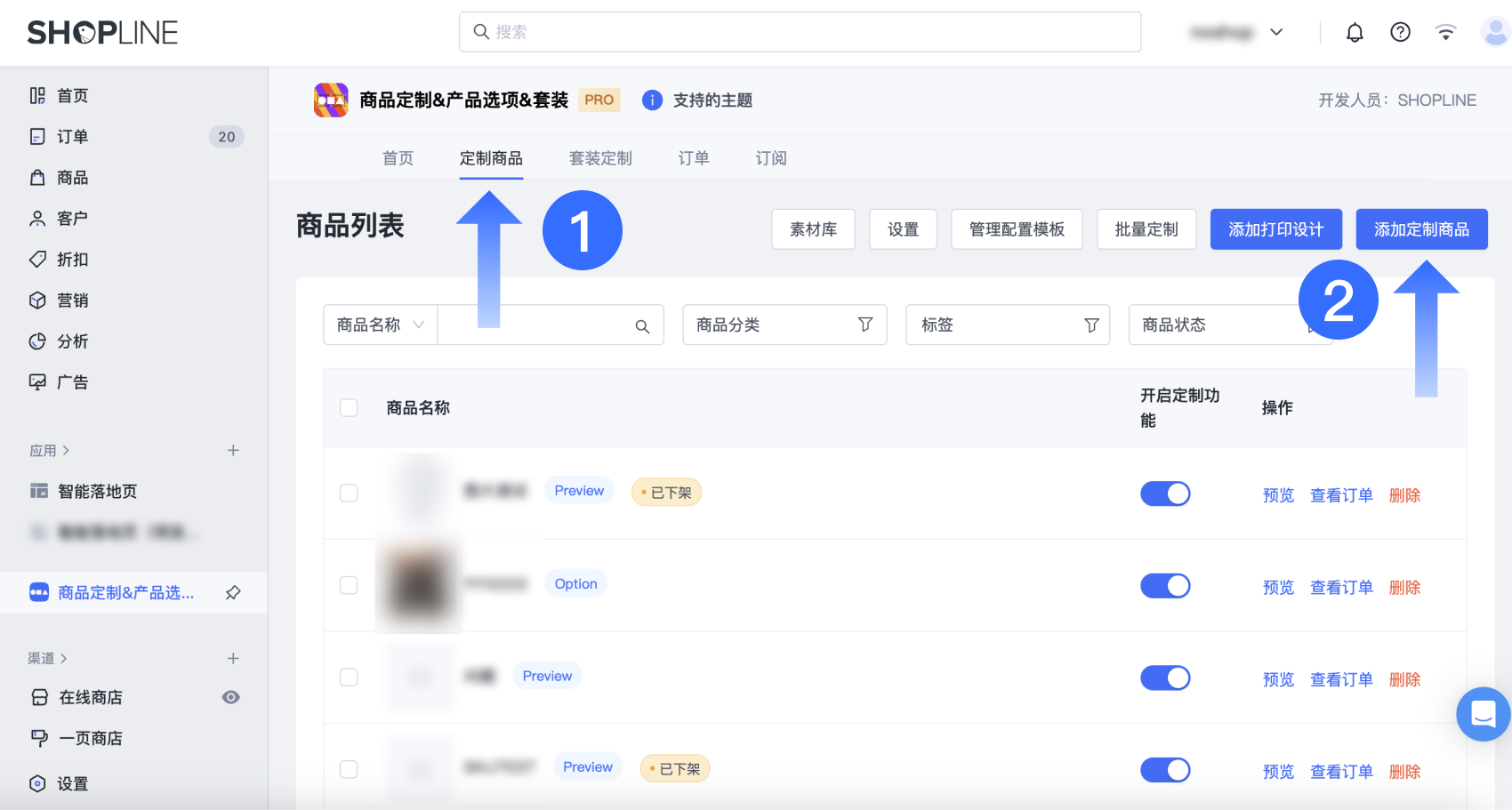Open the 广告 advertising icon

coord(37,381)
